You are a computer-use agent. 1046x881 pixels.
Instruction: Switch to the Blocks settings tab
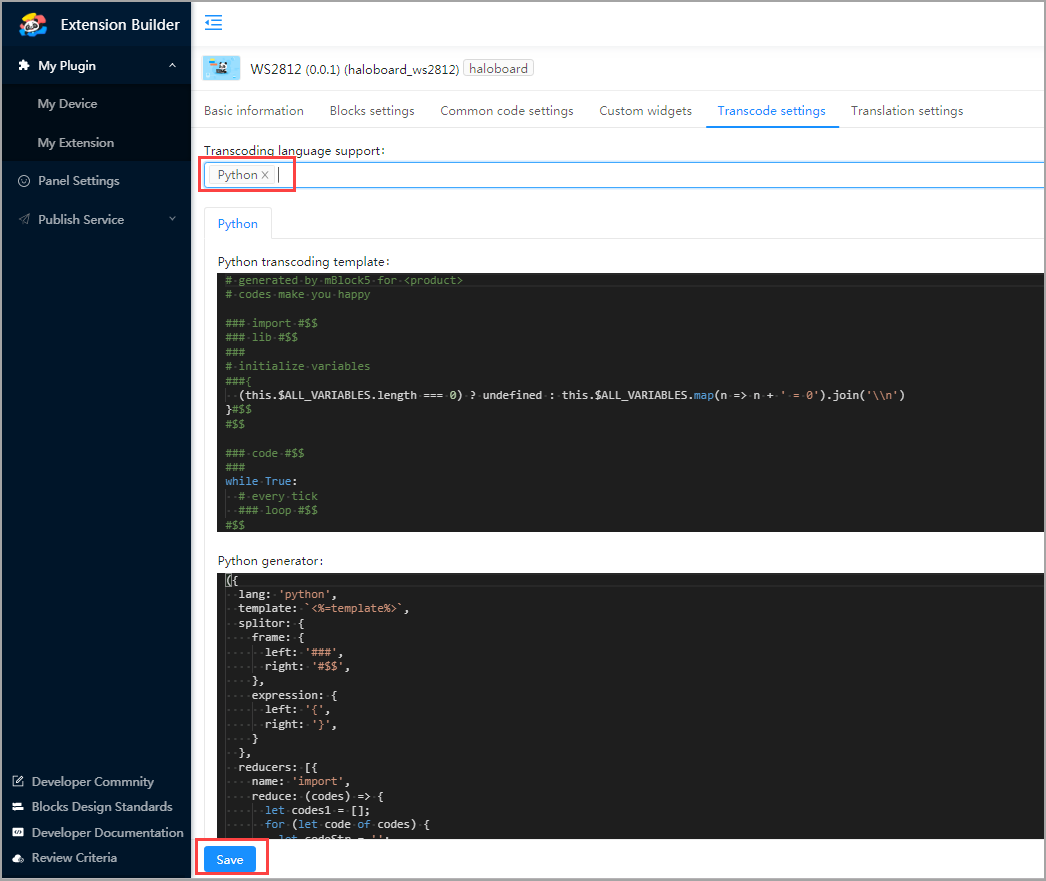[372, 111]
